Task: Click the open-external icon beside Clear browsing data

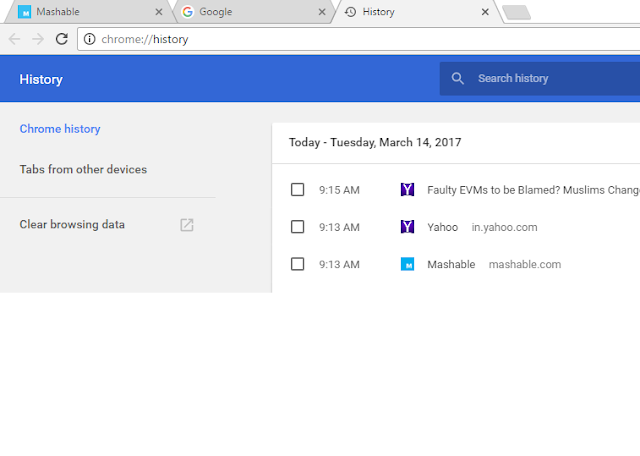Action: (187, 225)
